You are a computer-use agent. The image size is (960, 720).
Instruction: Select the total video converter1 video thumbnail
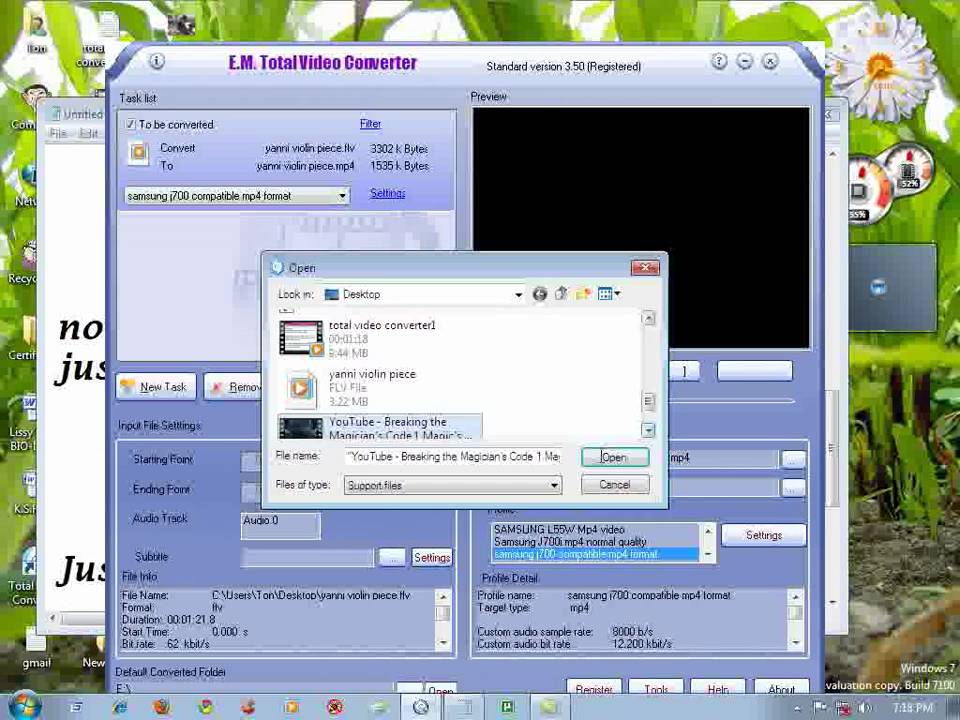[301, 338]
